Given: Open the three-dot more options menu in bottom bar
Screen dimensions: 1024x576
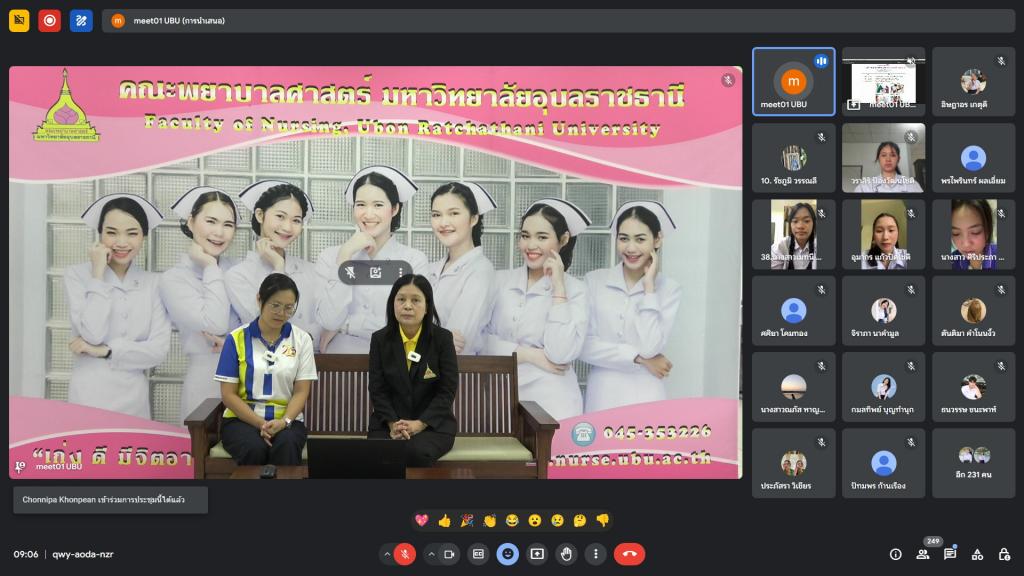Looking at the screenshot, I should click(x=596, y=554).
